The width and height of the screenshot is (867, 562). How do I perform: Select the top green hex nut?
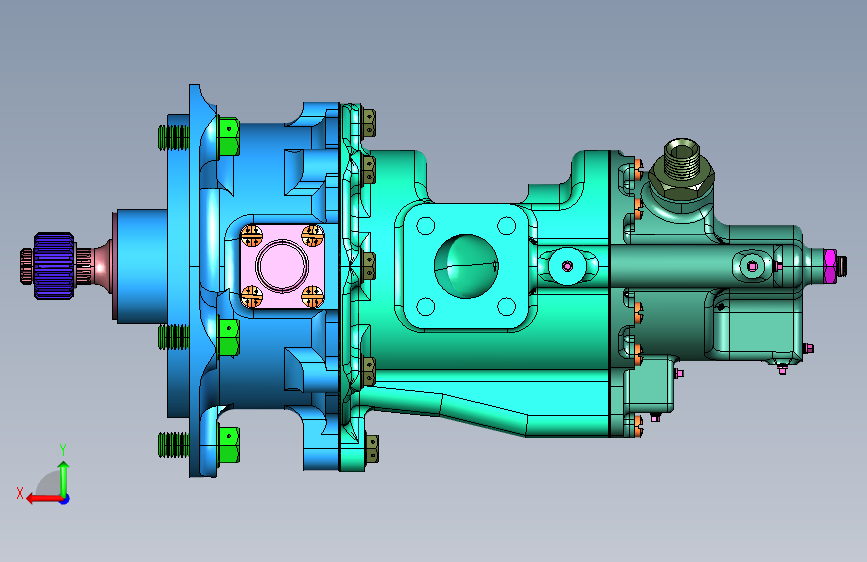[229, 136]
